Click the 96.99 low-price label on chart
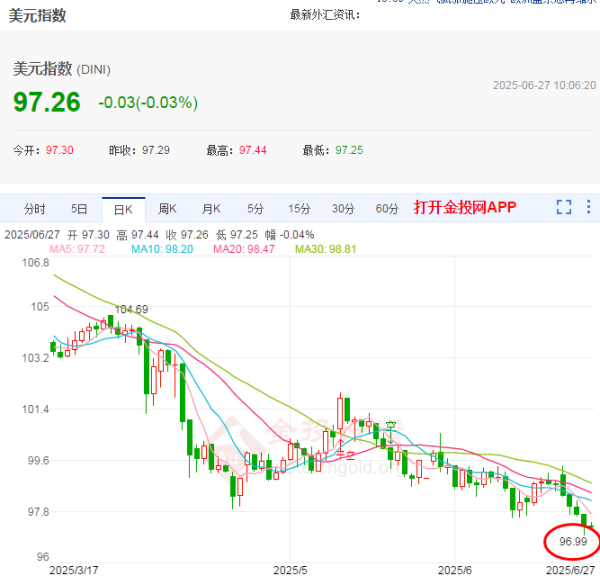Image resolution: width=600 pixels, height=576 pixels. click(573, 542)
